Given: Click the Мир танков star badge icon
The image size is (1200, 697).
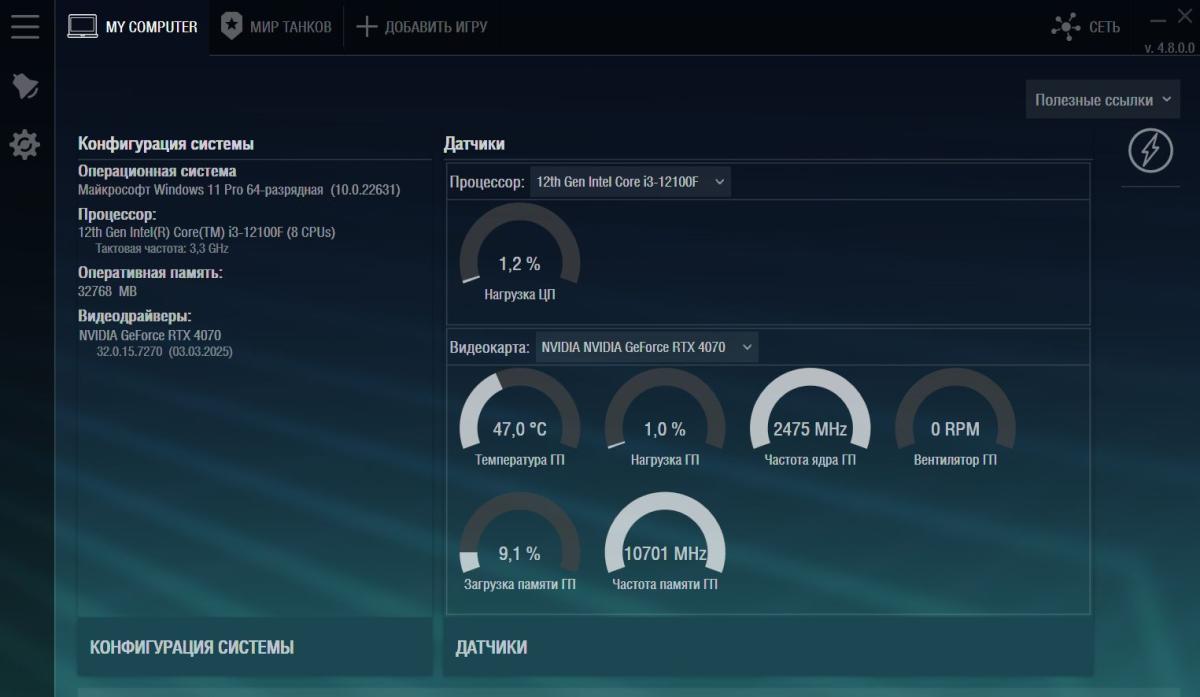Looking at the screenshot, I should pos(231,27).
